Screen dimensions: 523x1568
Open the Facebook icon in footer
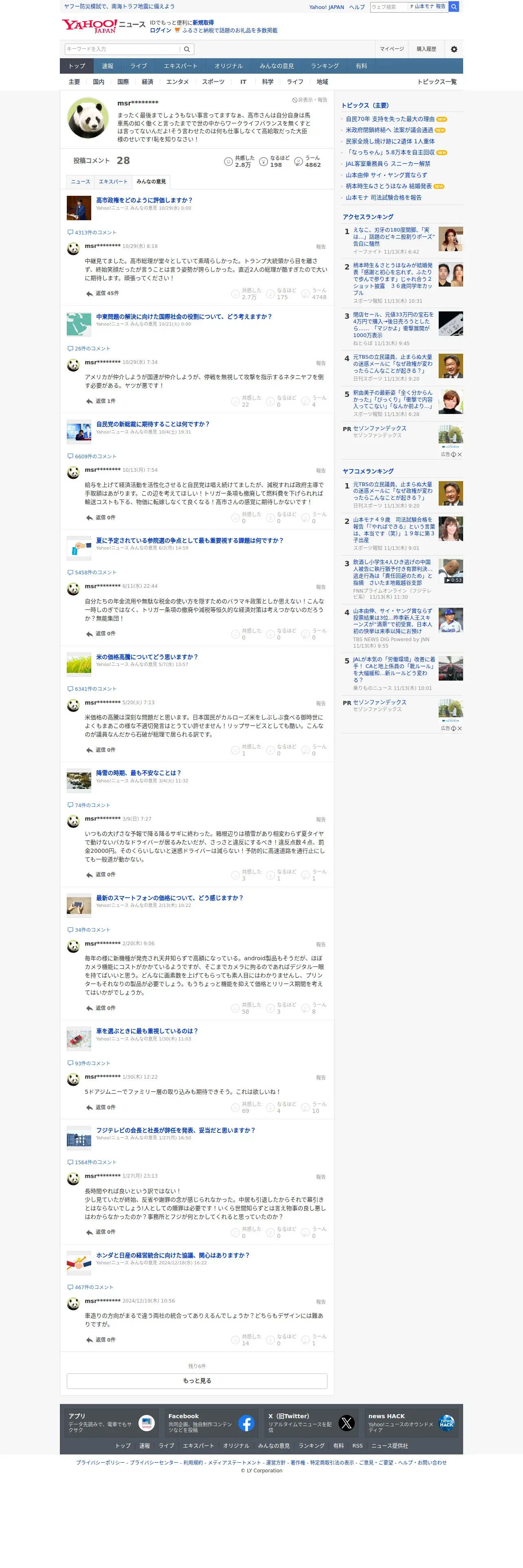246,1423
